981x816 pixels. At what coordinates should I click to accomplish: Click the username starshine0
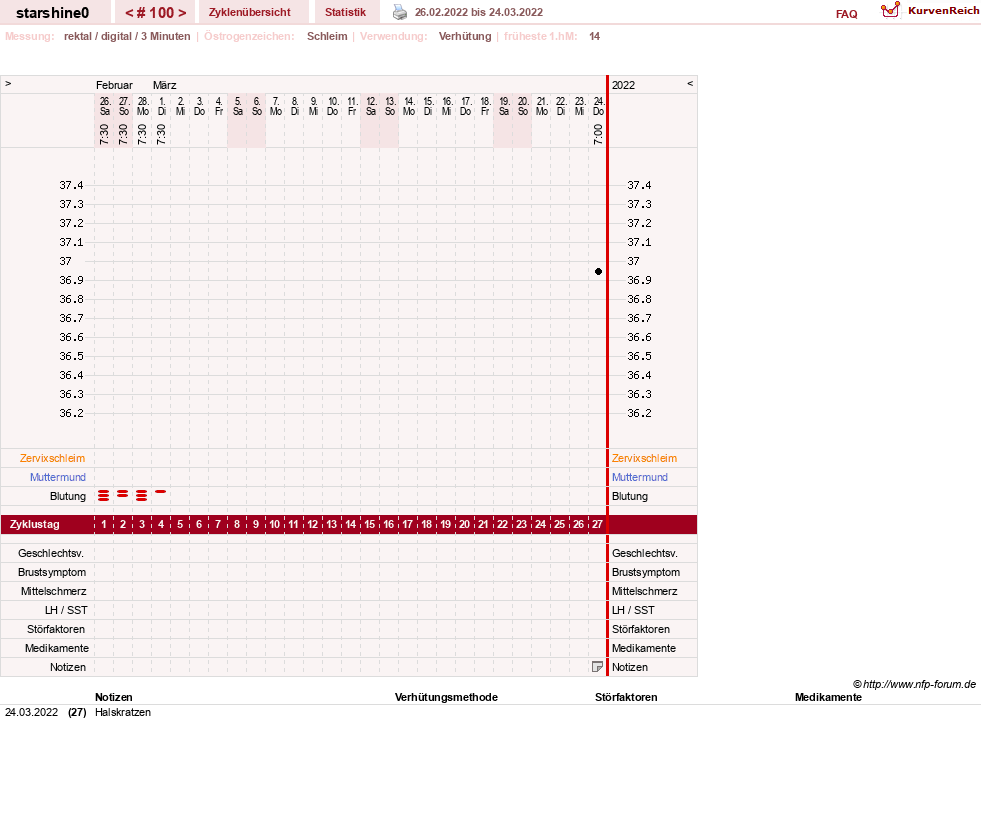coord(53,13)
